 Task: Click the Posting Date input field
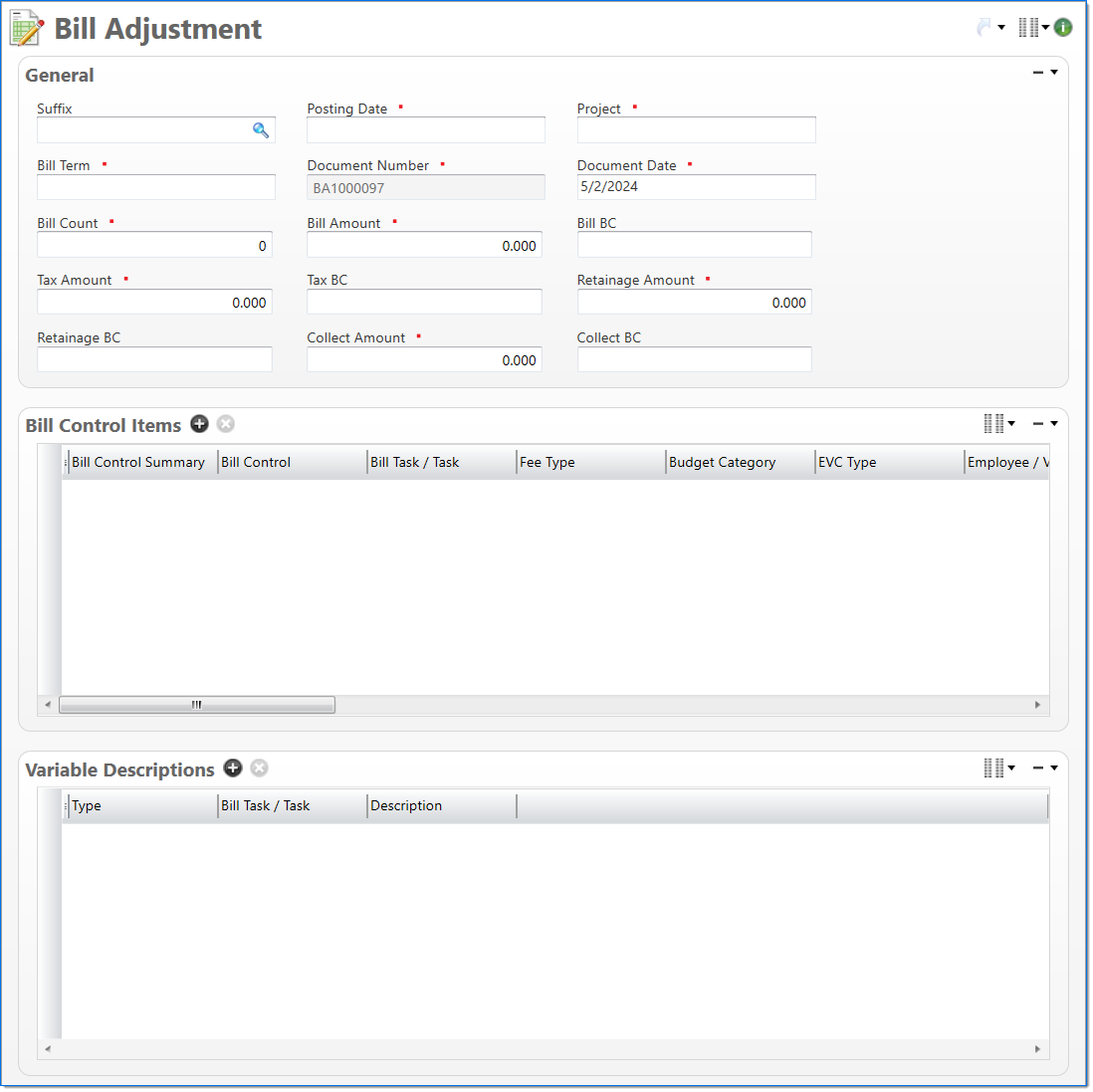[x=426, y=130]
